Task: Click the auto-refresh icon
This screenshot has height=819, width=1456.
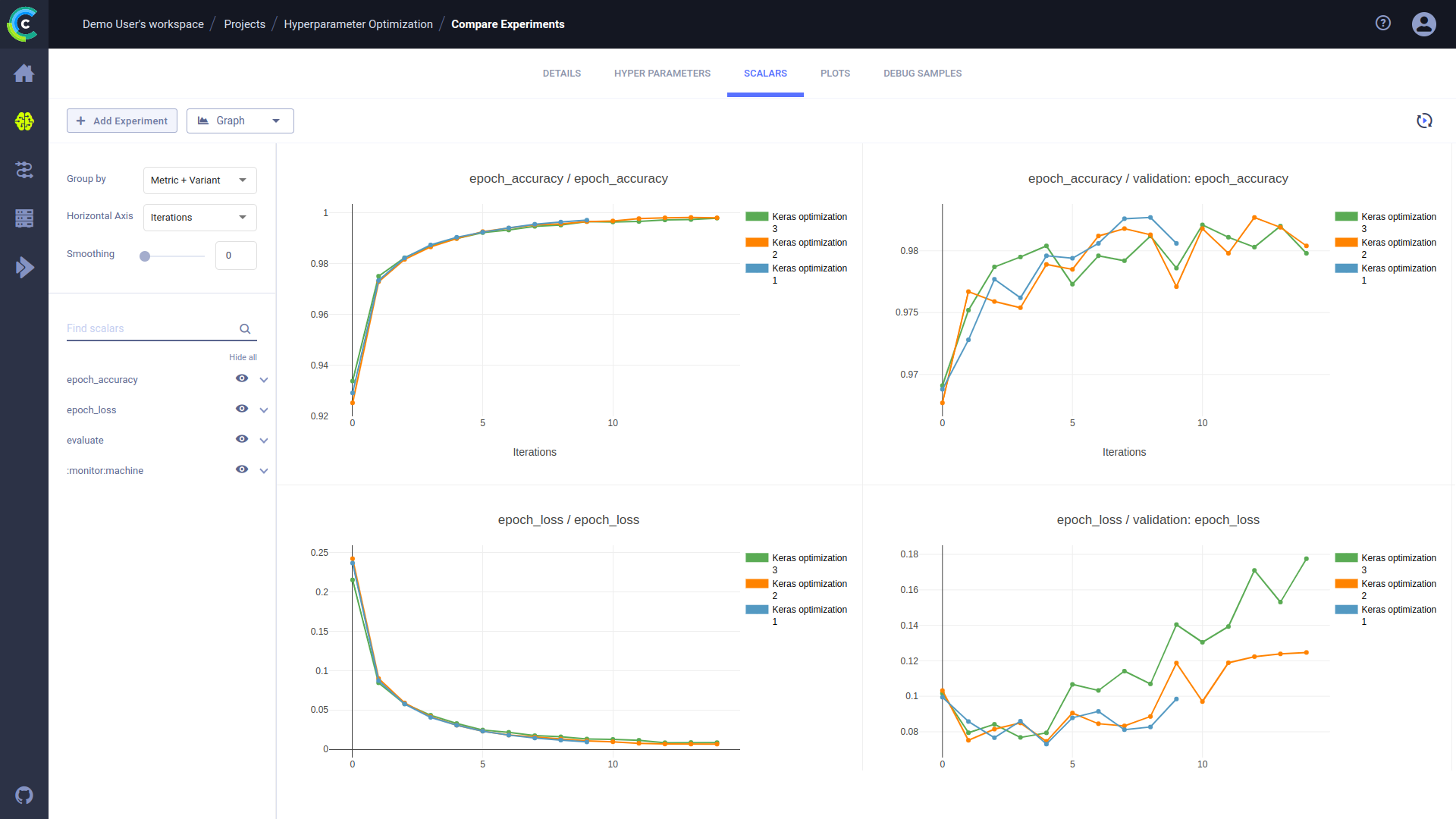Action: (x=1424, y=121)
